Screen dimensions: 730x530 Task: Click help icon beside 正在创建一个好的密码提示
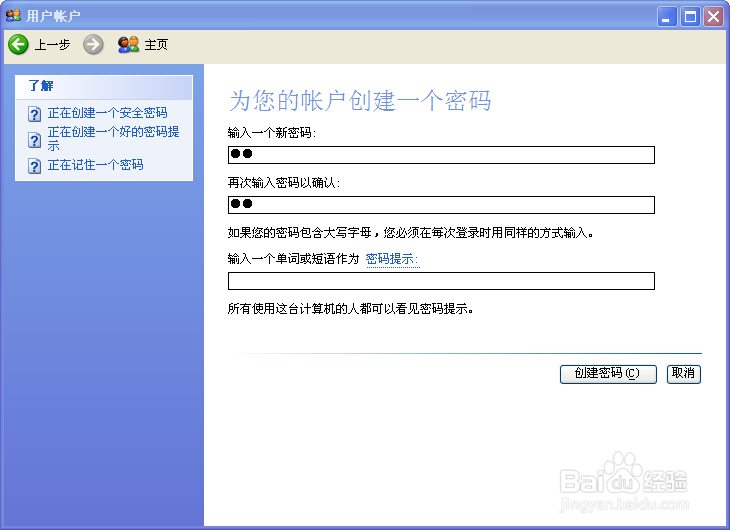point(34,139)
